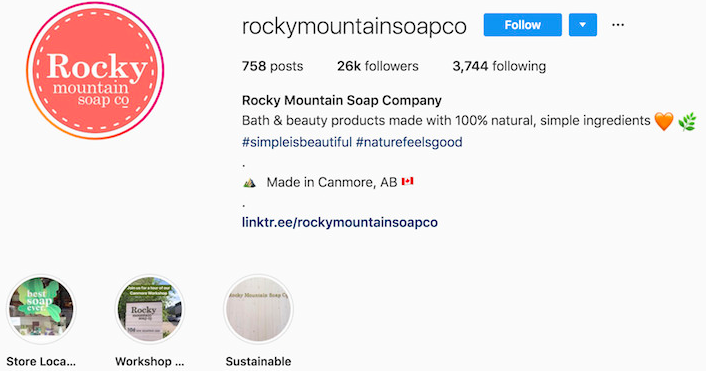Screen dimensions: 706x371
Task: Click the orange heart emoji in bio
Action: 664,121
